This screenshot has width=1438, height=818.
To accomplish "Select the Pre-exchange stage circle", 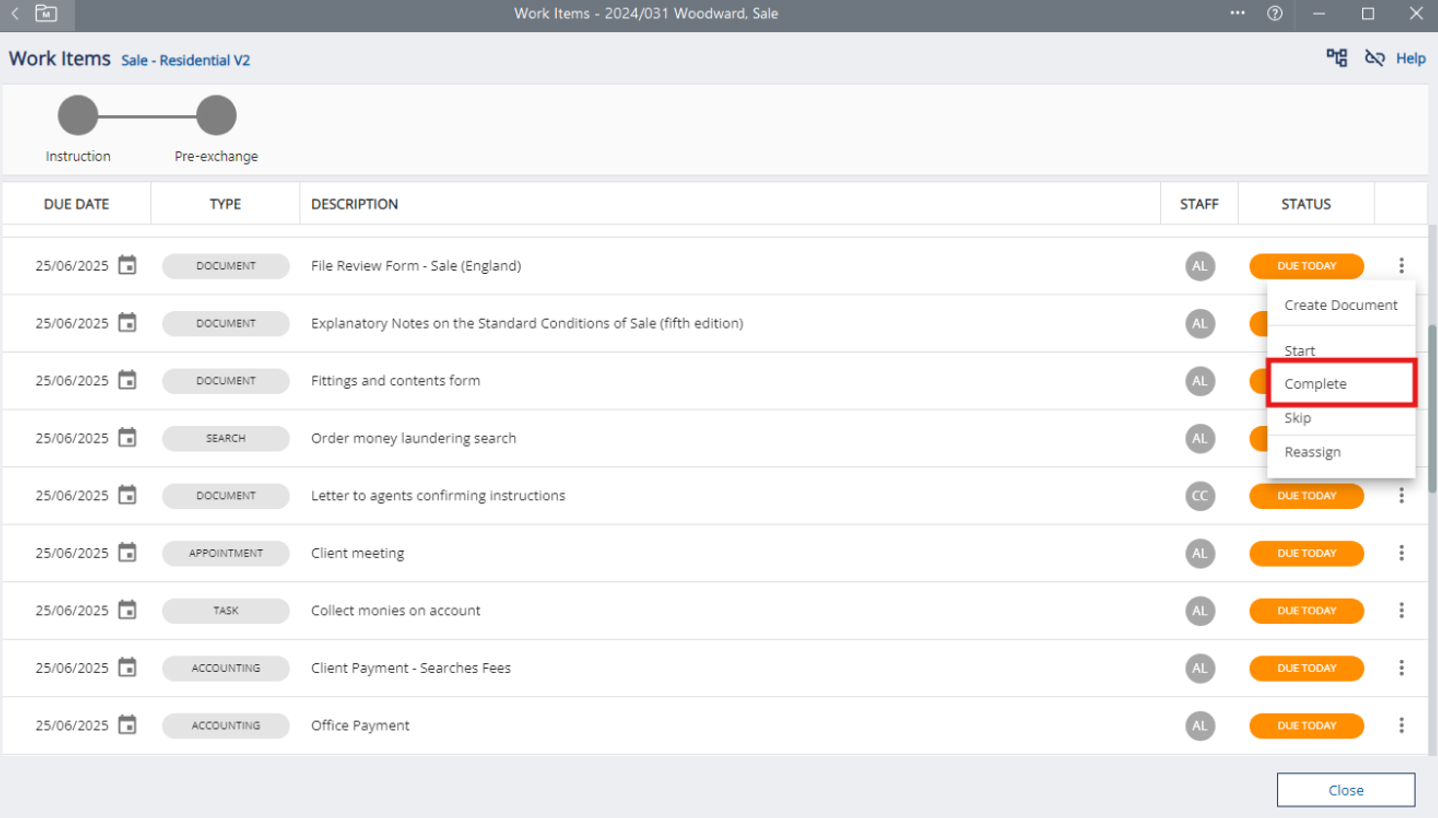I will tap(216, 116).
